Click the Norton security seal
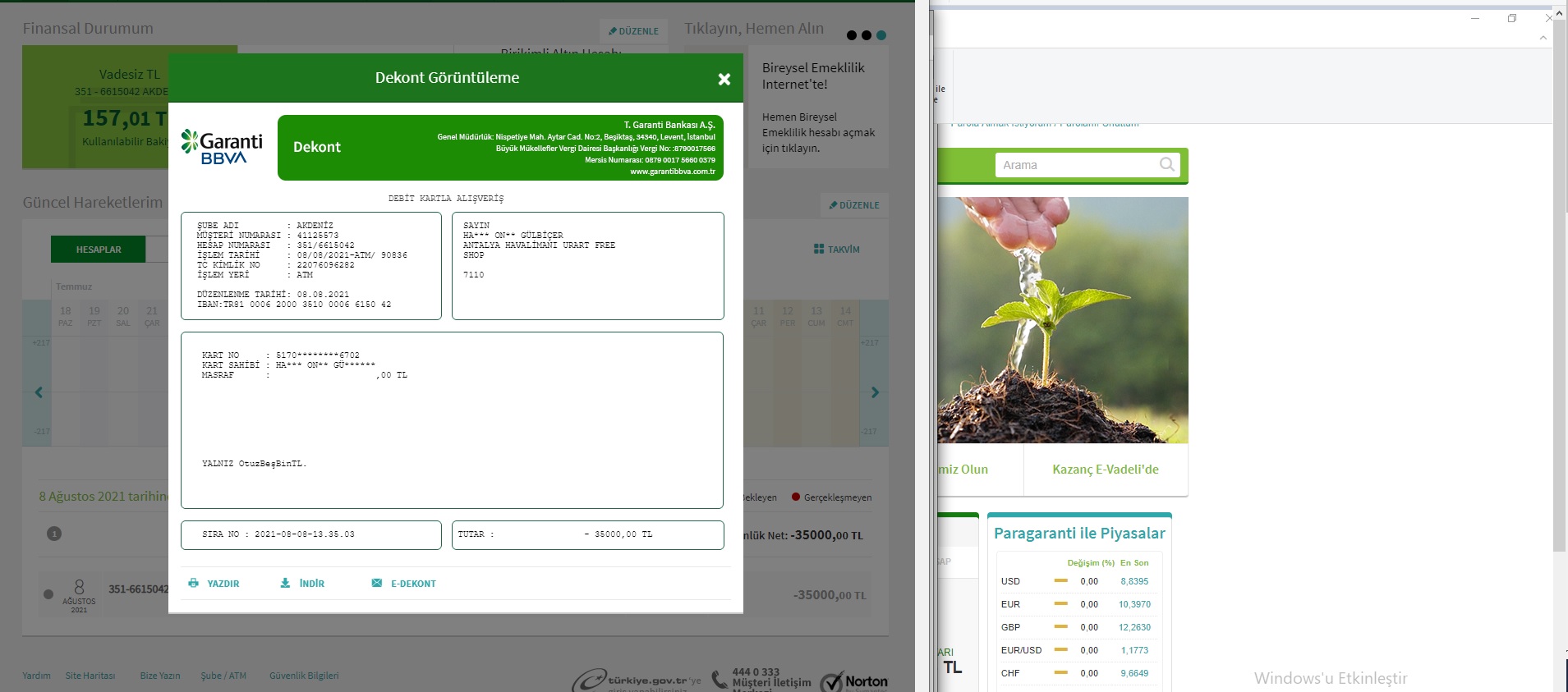Viewport: 1568px width, 692px height. (x=854, y=681)
